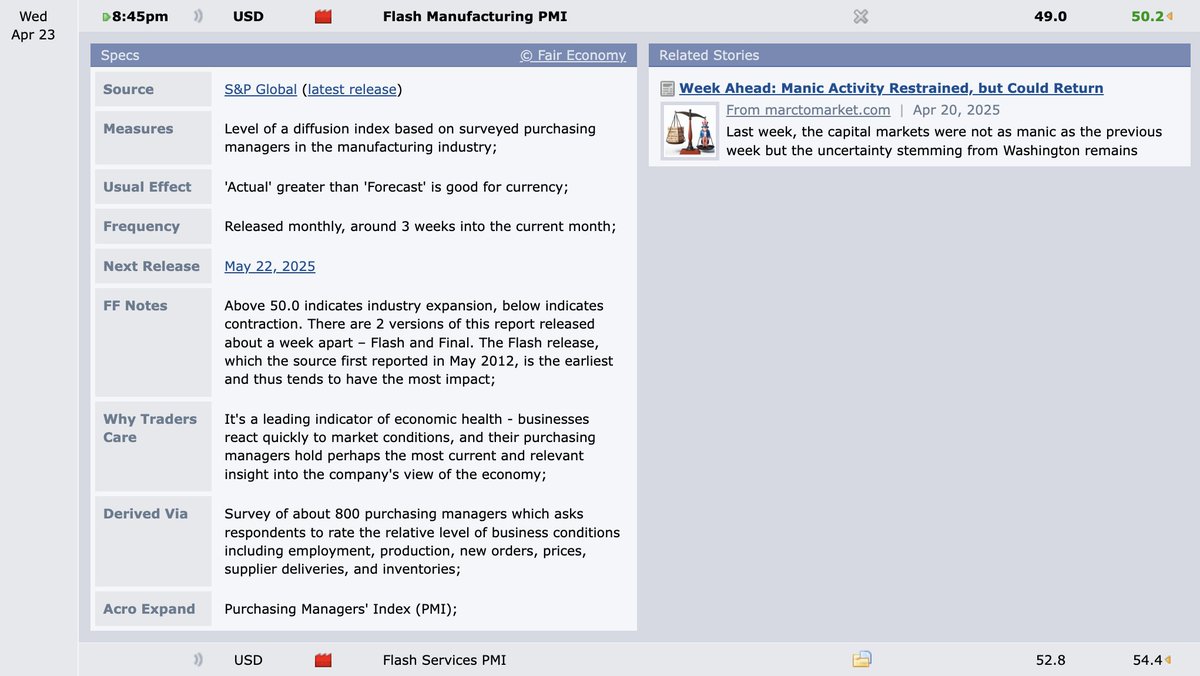Click the 49.0 forecast value
1200x676 pixels.
pos(1050,16)
